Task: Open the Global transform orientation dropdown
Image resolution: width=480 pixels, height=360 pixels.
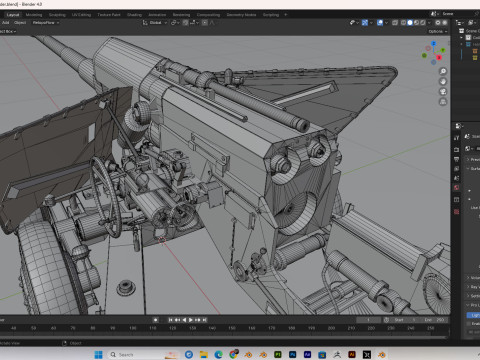Action: click(x=155, y=23)
